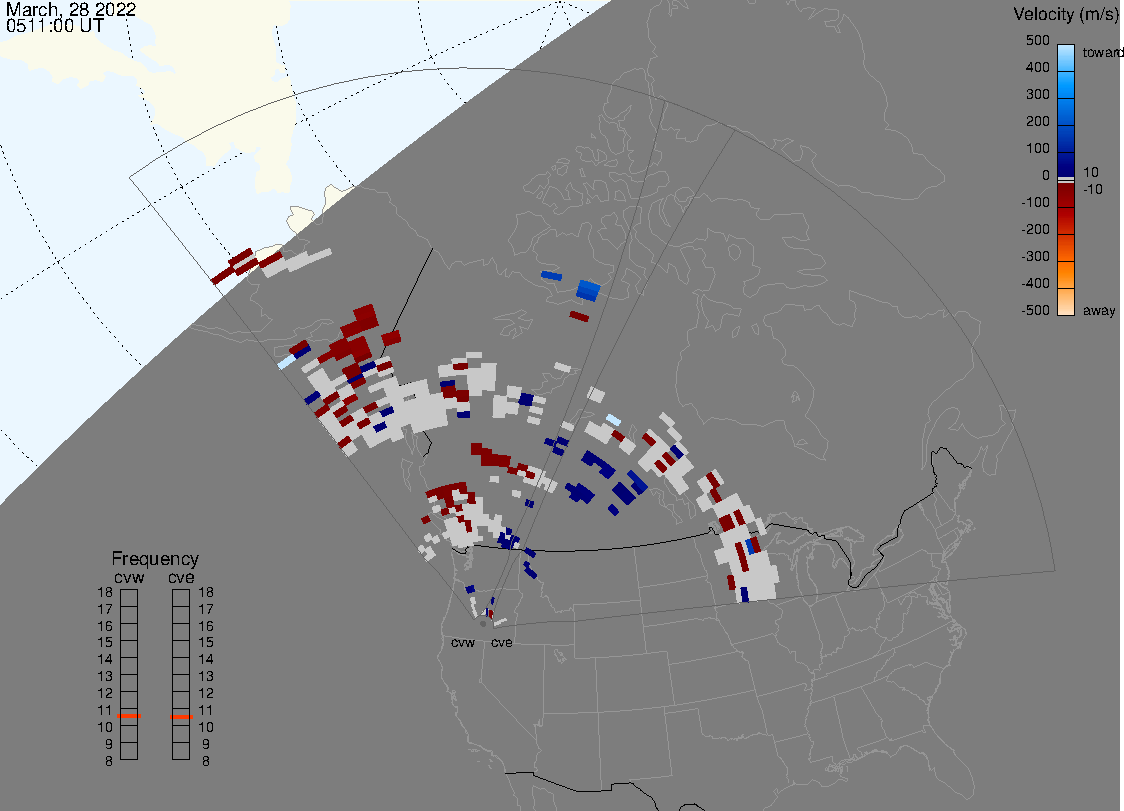The height and width of the screenshot is (811, 1124).
Task: Click the 'toward' label on velocity scale
Action: coord(1102,52)
